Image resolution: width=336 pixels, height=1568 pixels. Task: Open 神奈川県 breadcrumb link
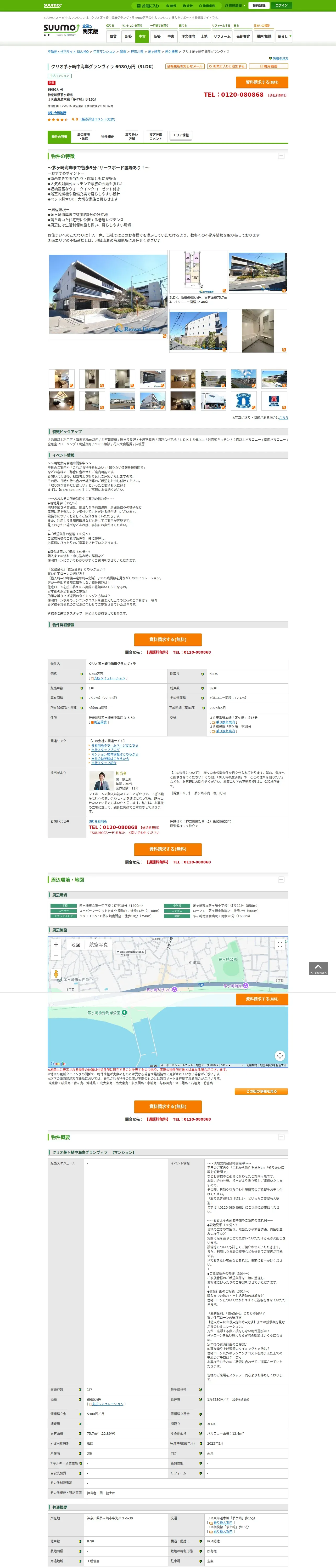[x=137, y=52]
